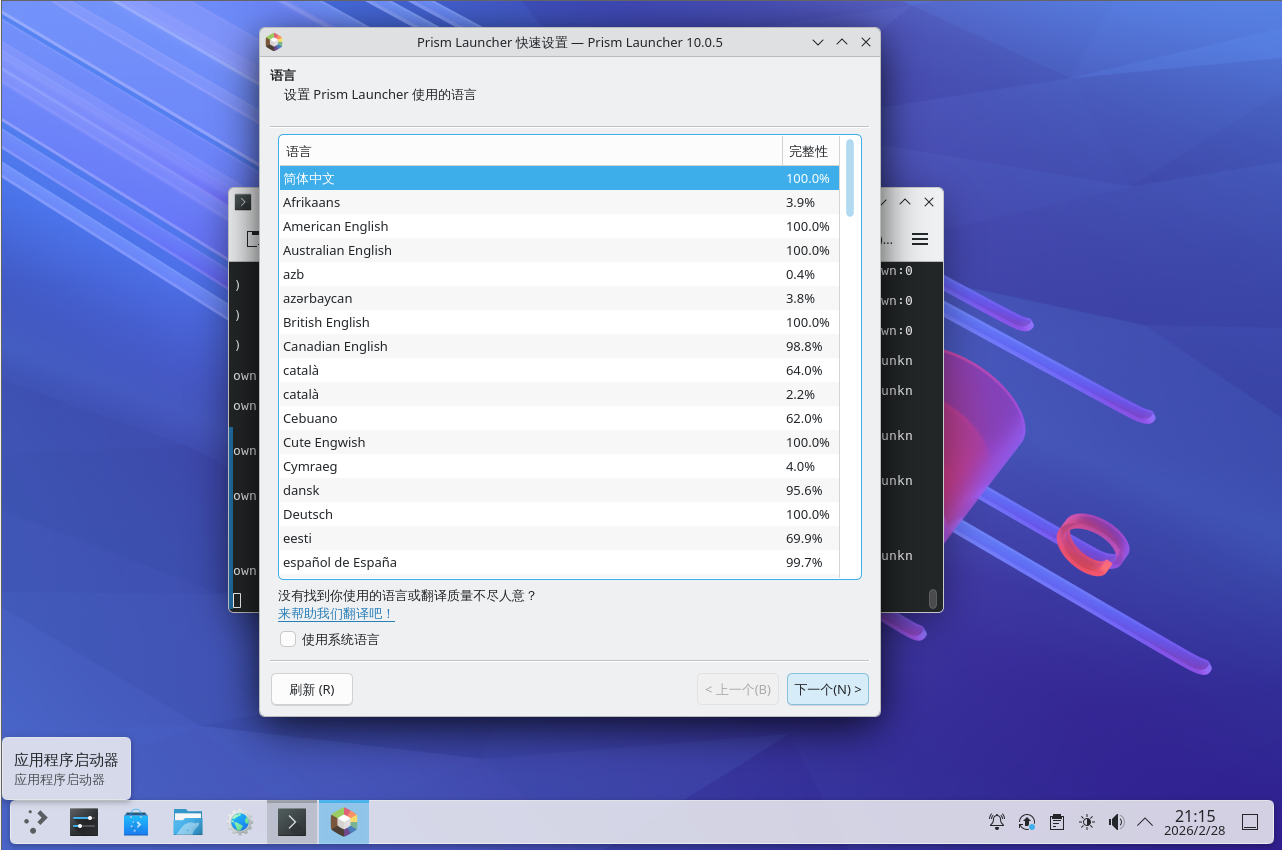Viewport: 1282px width, 850px height.
Task: Maximize the terminal window behind
Action: [905, 202]
